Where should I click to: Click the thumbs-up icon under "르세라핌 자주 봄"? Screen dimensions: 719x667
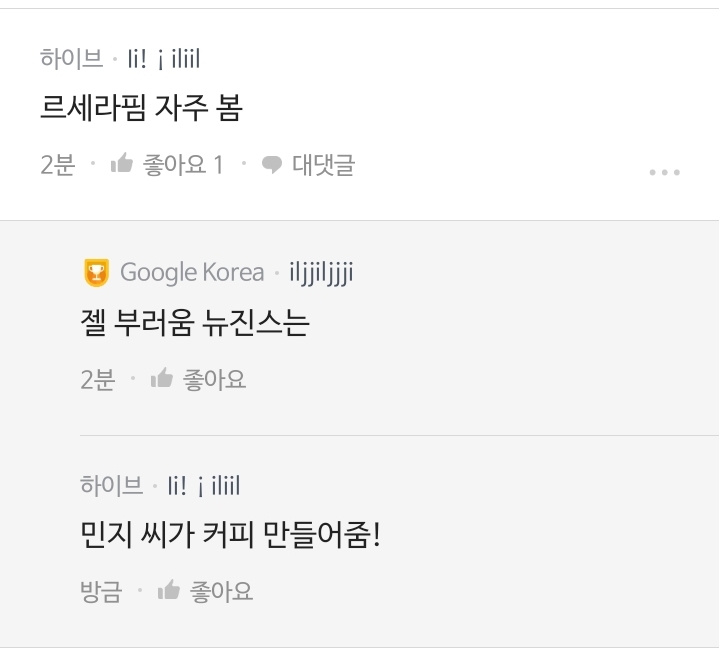pos(122,164)
